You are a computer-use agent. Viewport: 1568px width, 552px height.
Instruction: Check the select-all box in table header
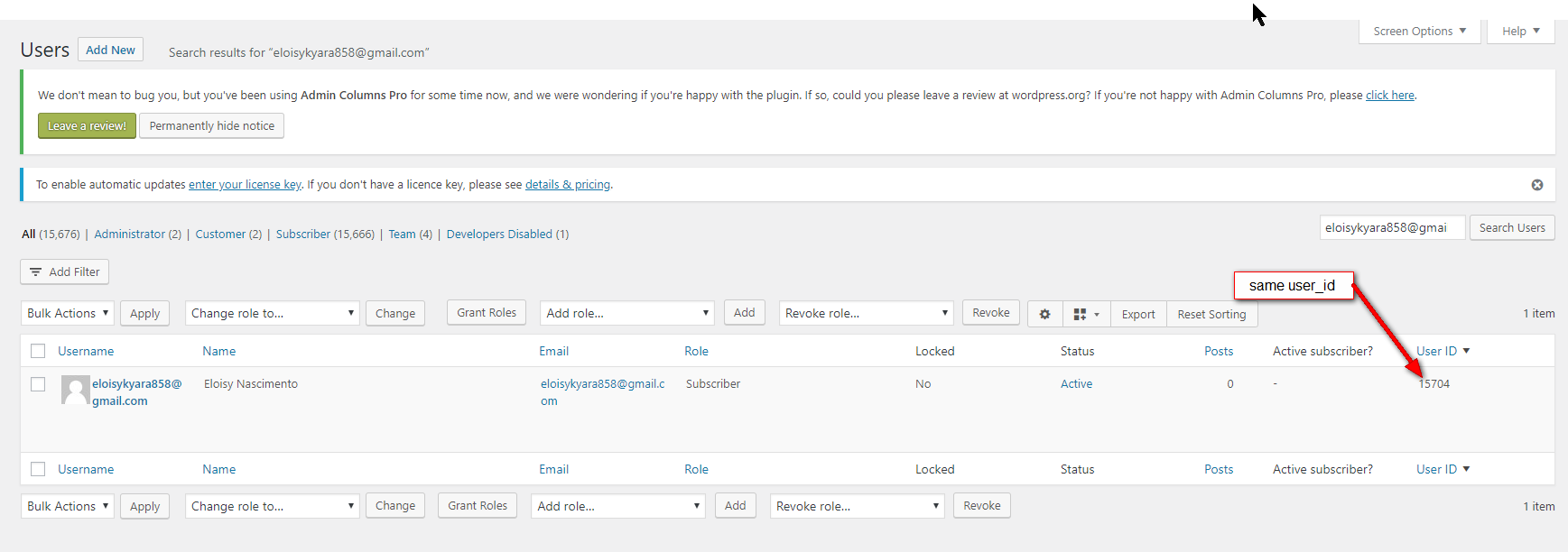[x=38, y=351]
